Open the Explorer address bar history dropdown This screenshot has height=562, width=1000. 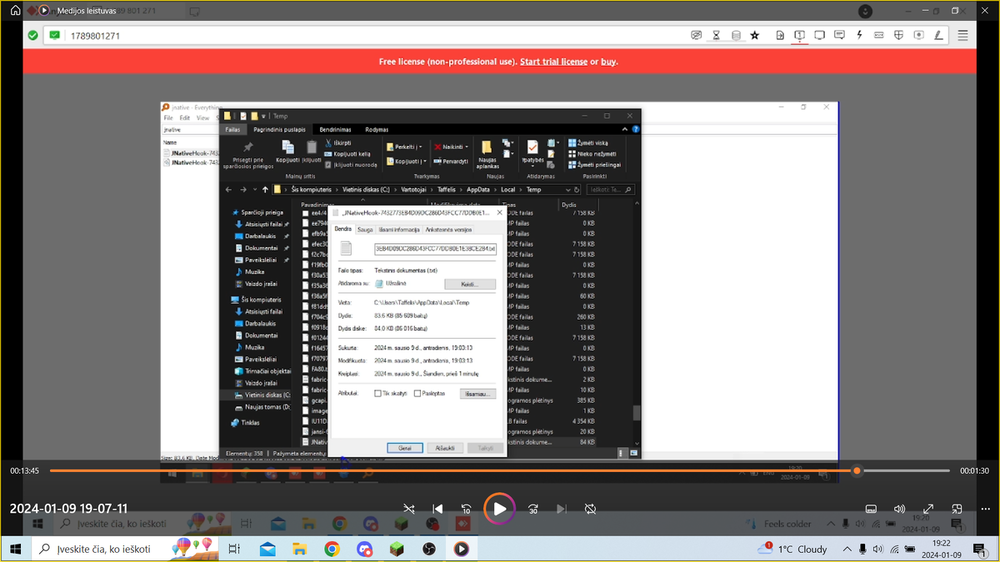pos(568,189)
